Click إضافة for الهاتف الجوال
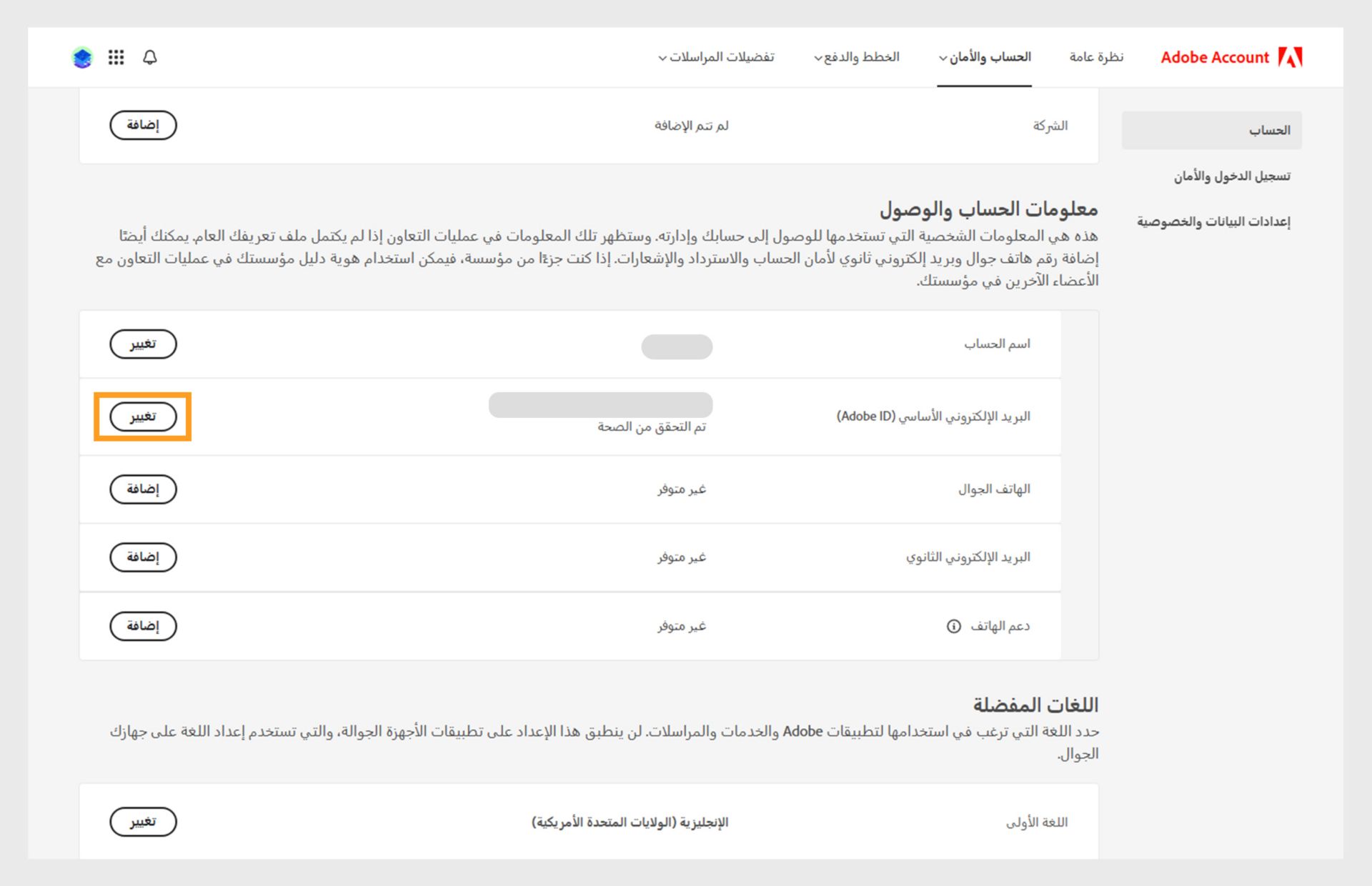1372x886 pixels. point(143,489)
